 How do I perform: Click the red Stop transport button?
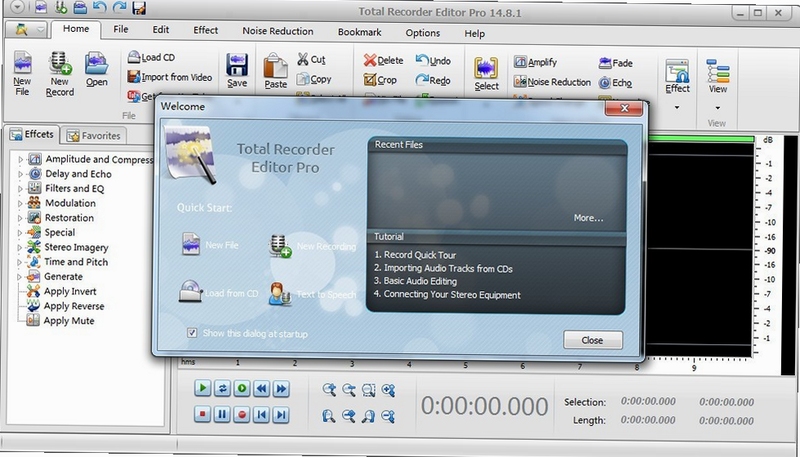pyautogui.click(x=202, y=414)
